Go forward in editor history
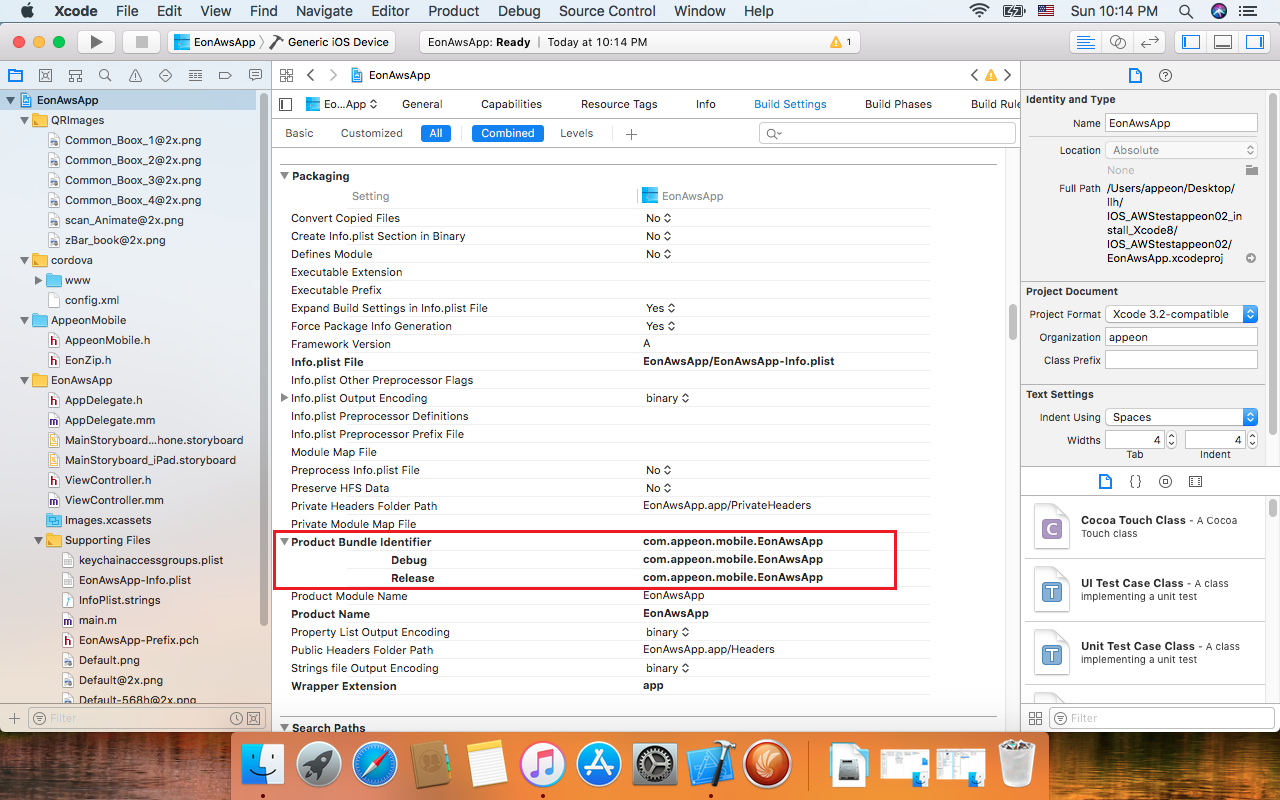 coord(333,75)
